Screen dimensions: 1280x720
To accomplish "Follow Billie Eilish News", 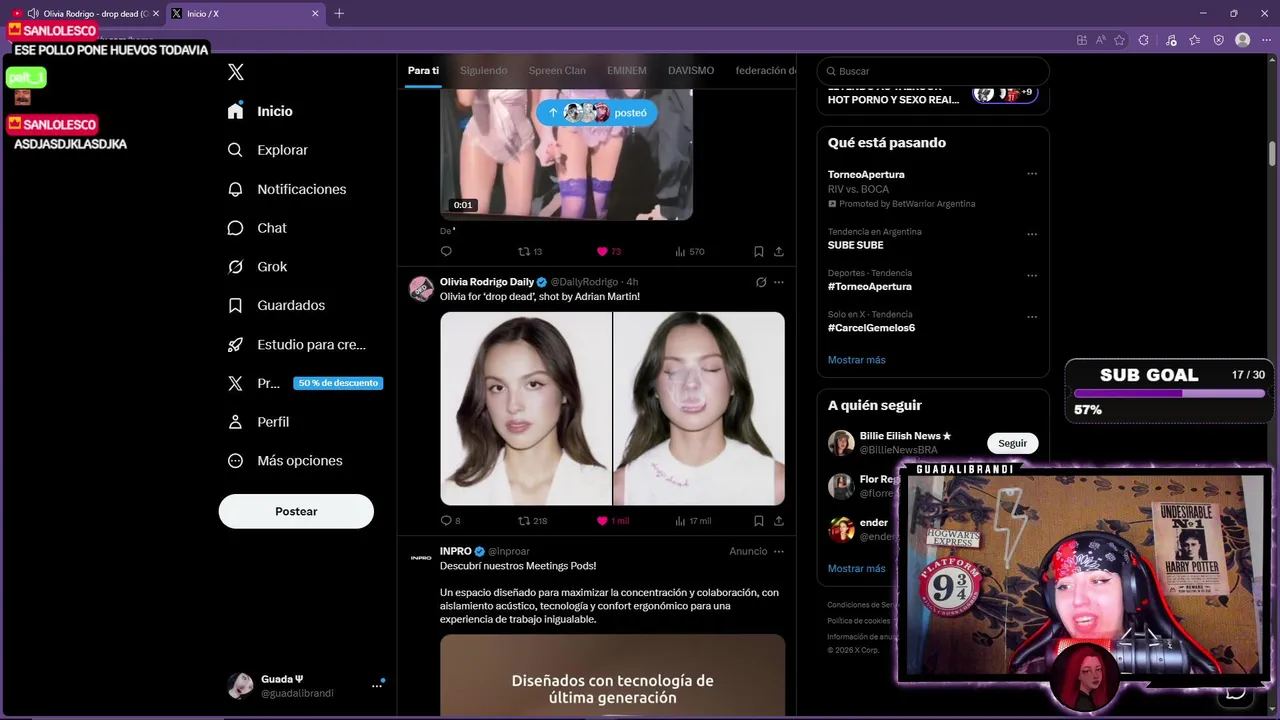I will [1012, 443].
